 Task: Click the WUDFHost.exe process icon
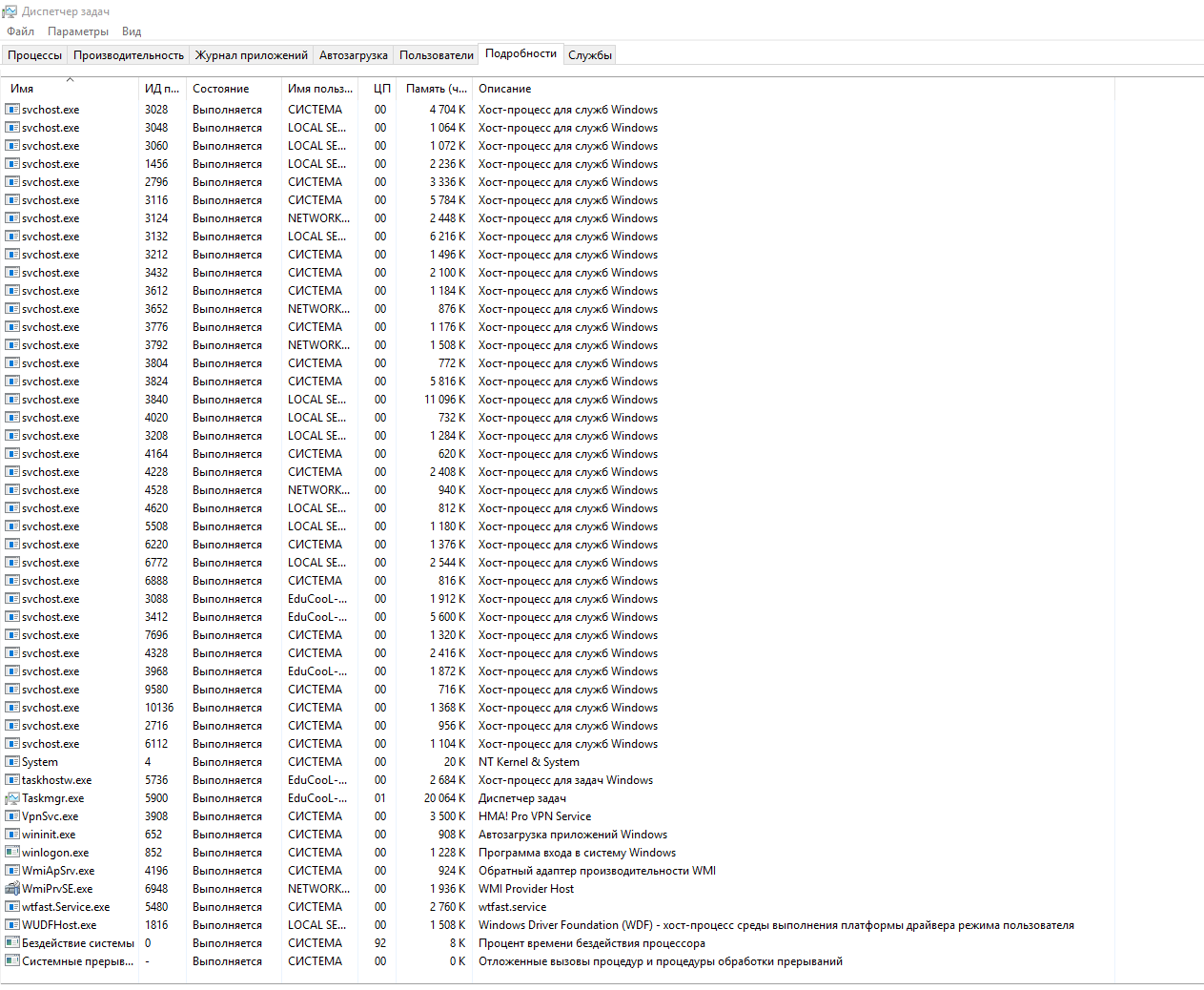coord(12,925)
